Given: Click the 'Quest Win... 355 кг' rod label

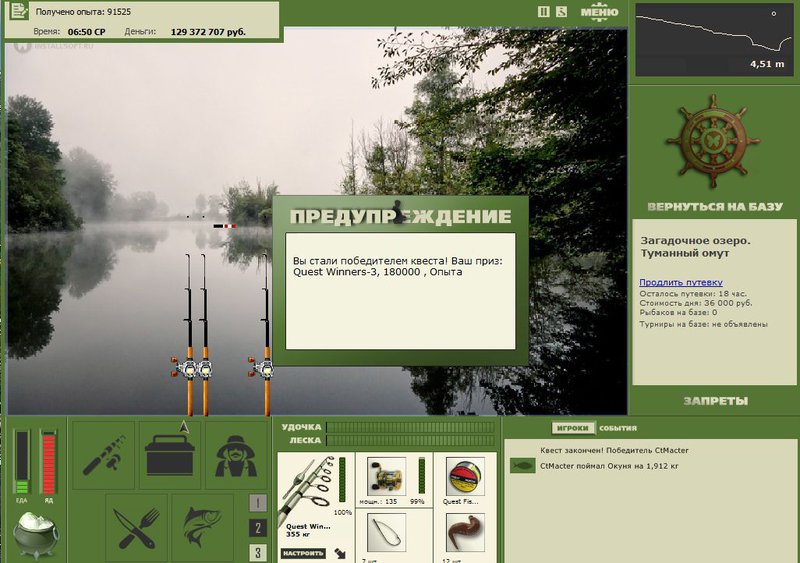Looking at the screenshot, I should 308,530.
